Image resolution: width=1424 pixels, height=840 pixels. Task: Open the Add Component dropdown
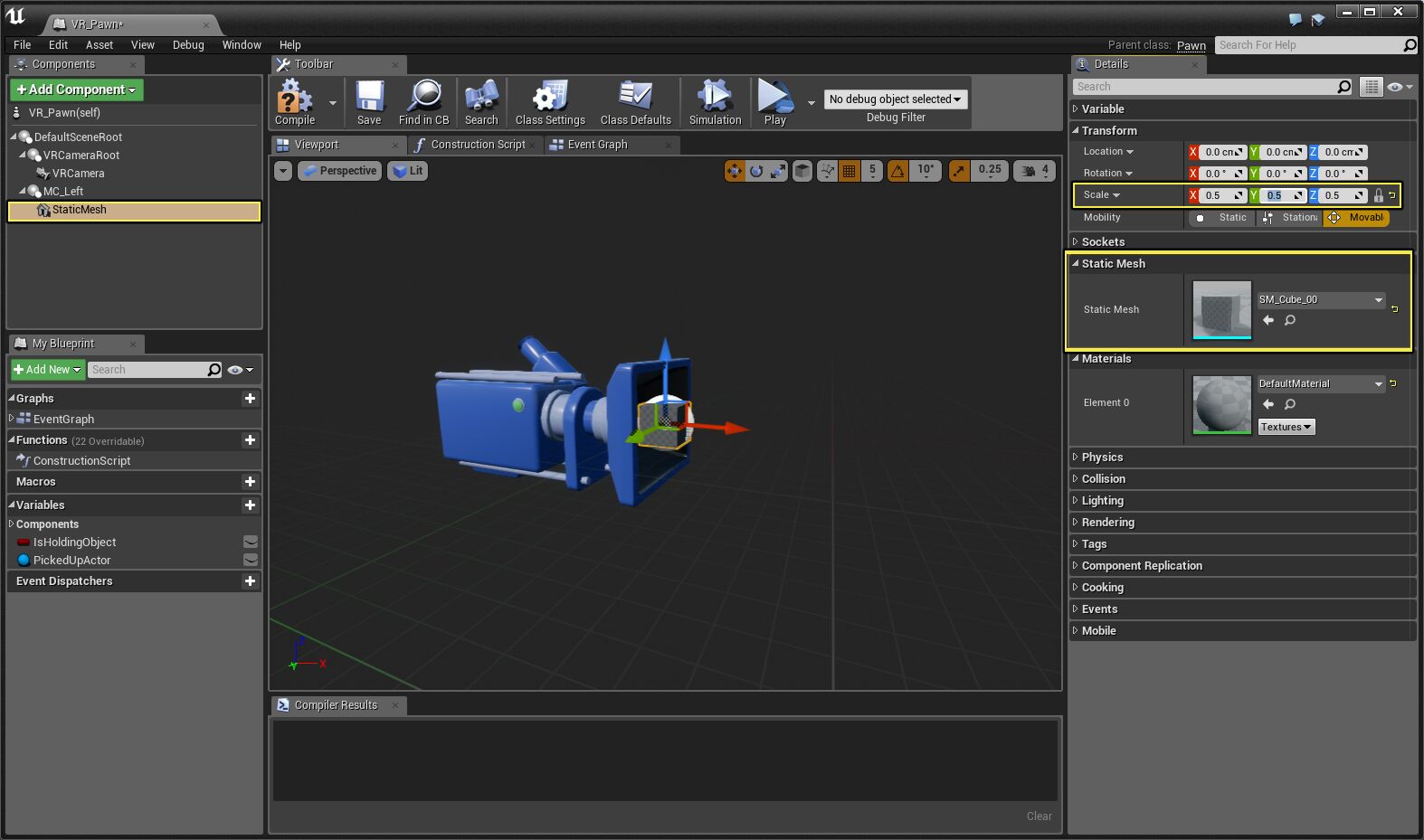[x=77, y=90]
